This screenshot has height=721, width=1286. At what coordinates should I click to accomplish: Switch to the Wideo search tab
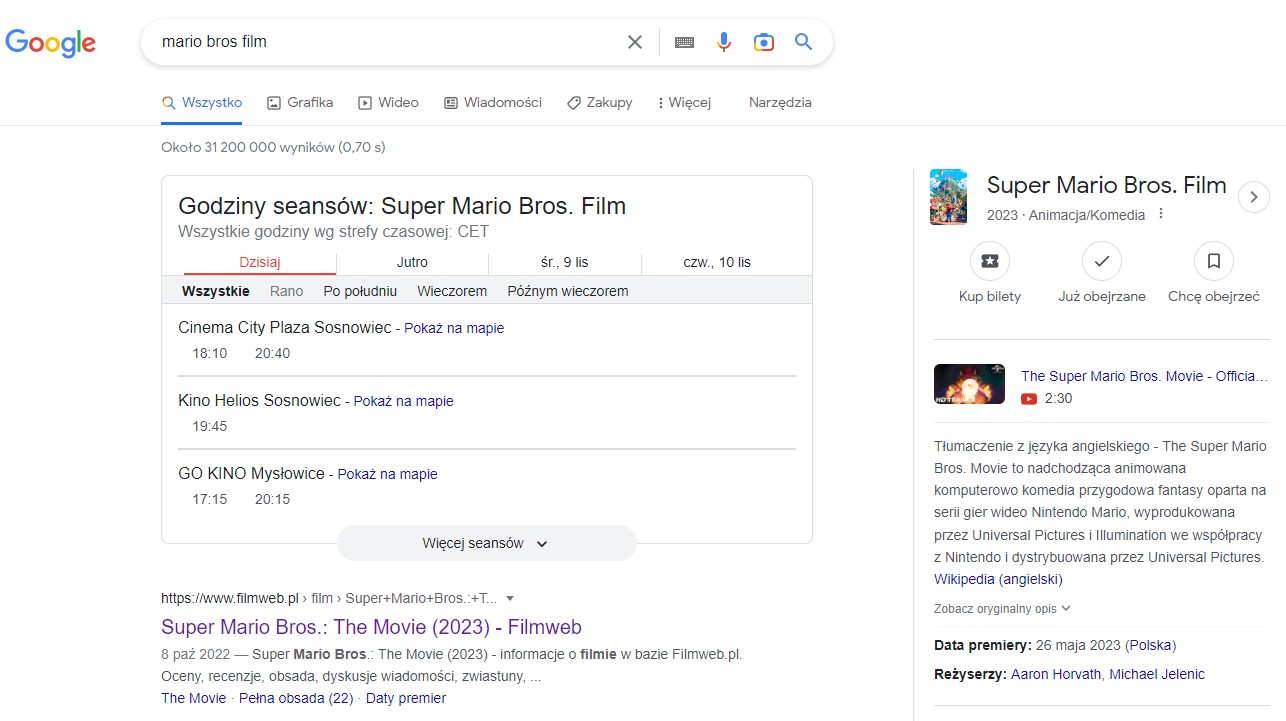pyautogui.click(x=388, y=102)
